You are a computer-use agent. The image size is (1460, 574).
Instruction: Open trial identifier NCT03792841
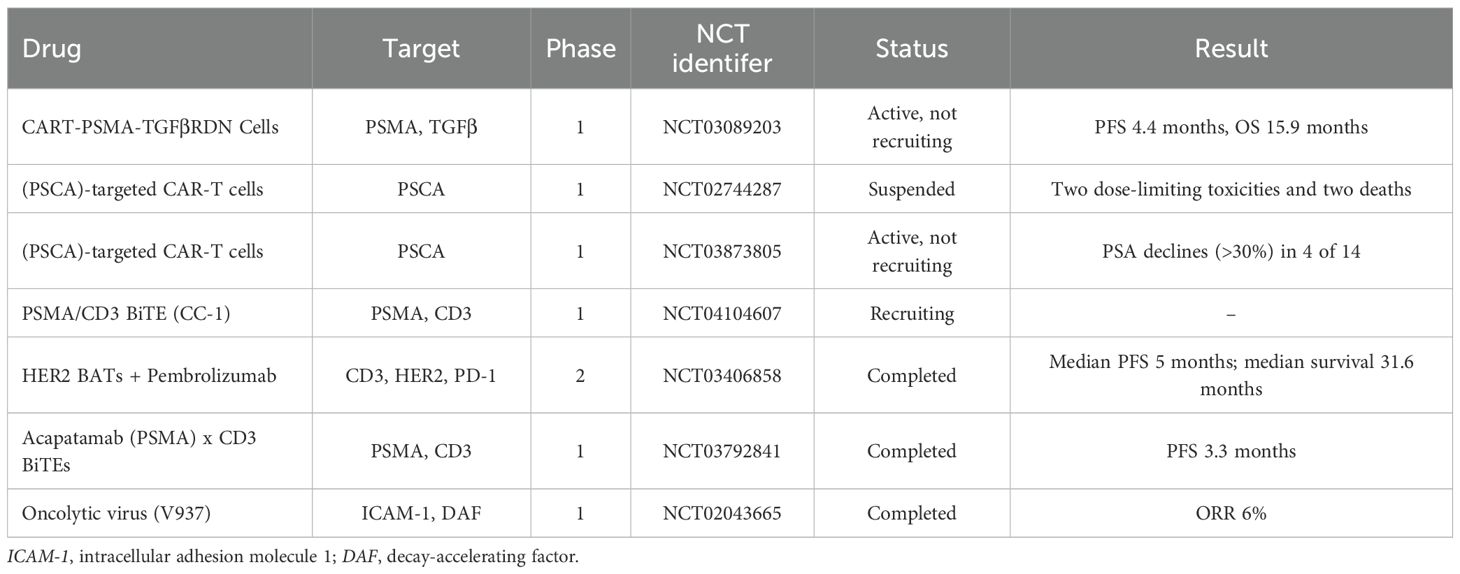coord(721,451)
